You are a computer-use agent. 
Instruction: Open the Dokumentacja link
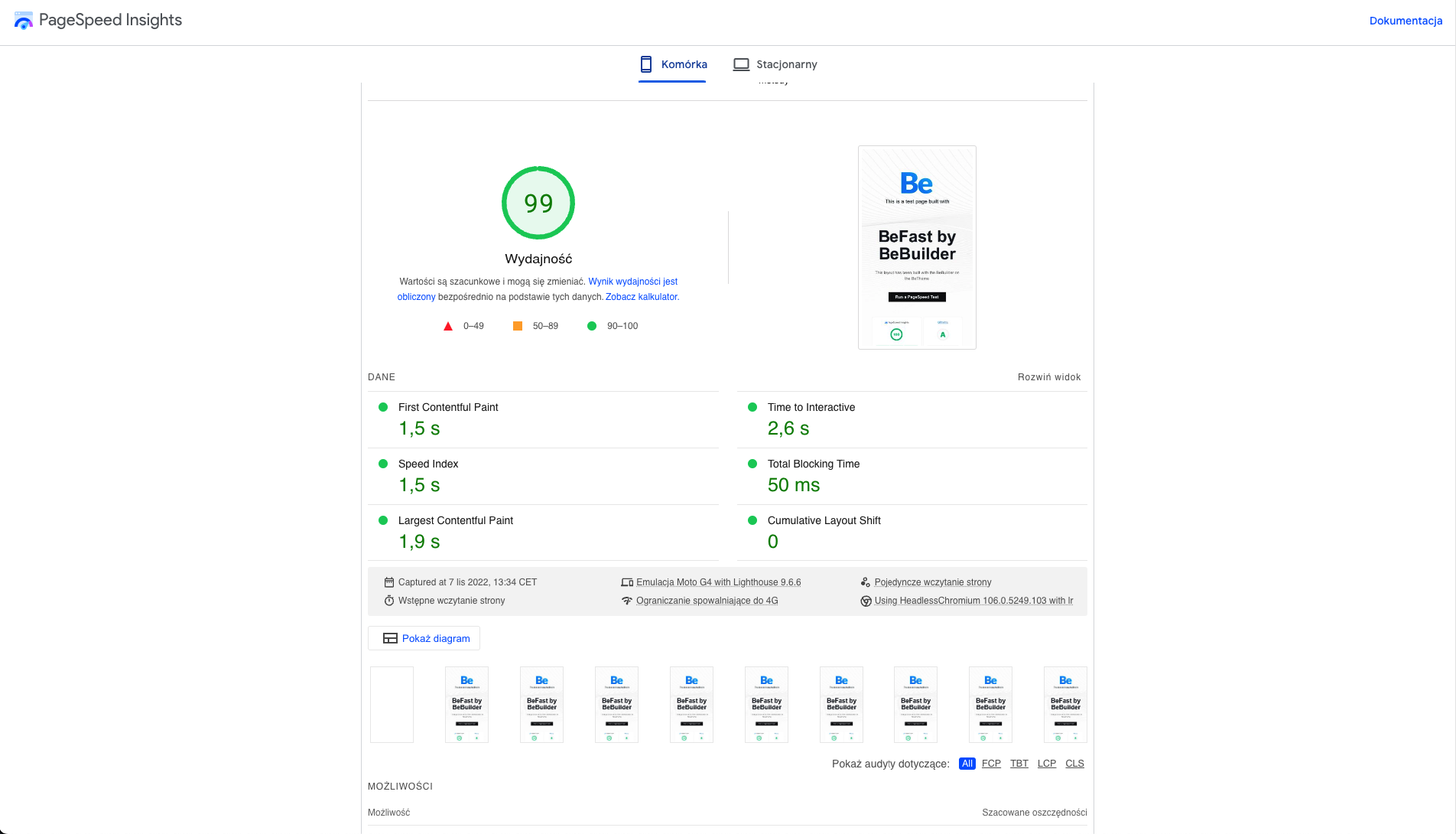1406,21
